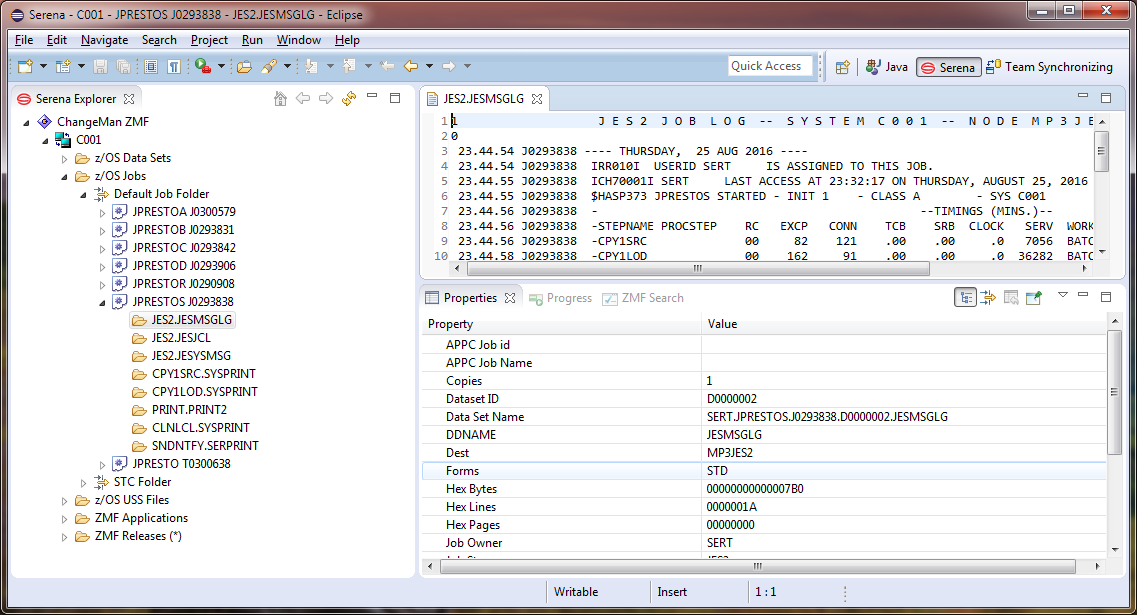Switch to Team Synchronizing perspective
This screenshot has height=615, width=1137.
[1049, 67]
